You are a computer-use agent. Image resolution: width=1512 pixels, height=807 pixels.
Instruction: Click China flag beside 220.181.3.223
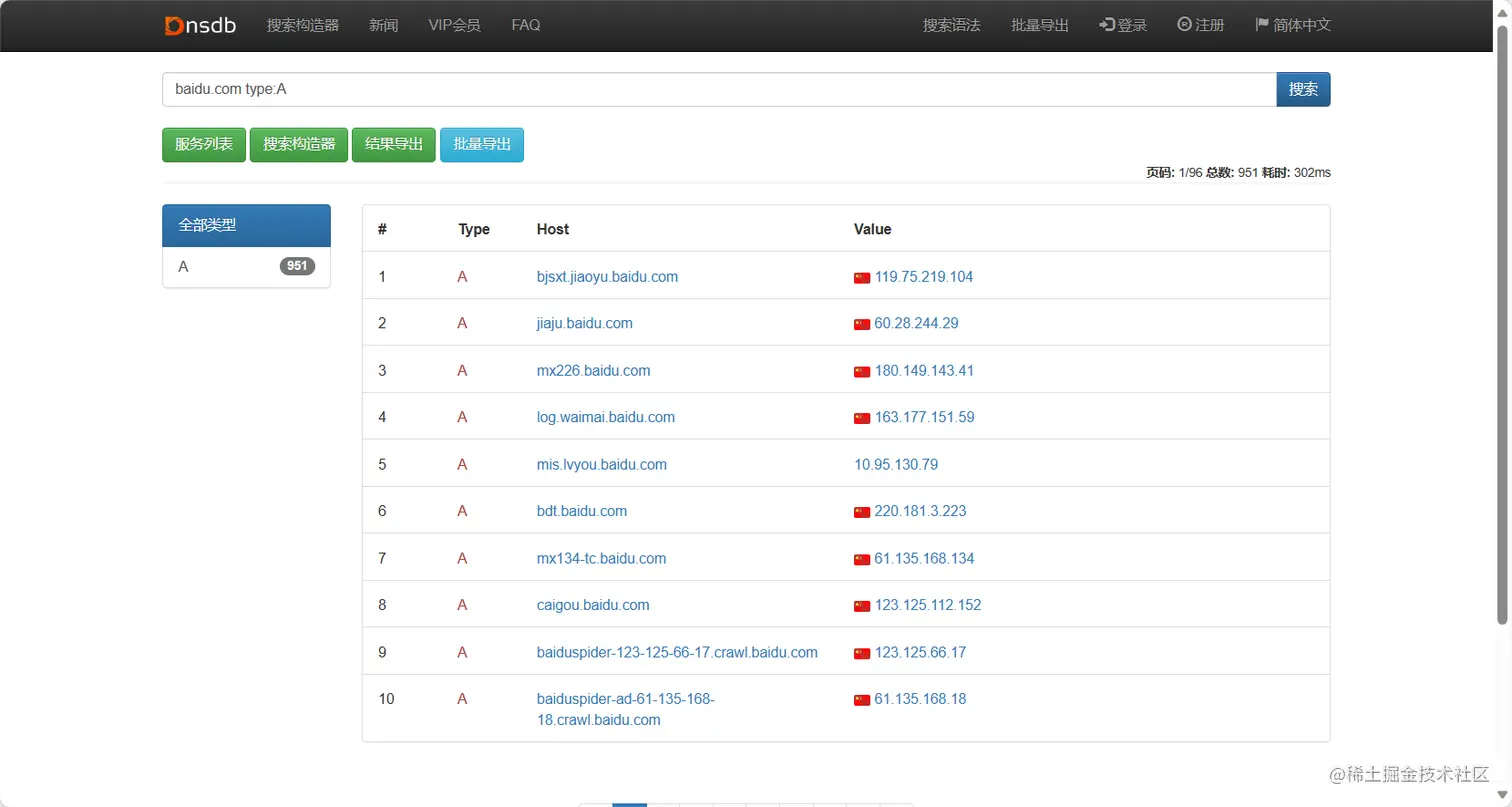click(862, 512)
